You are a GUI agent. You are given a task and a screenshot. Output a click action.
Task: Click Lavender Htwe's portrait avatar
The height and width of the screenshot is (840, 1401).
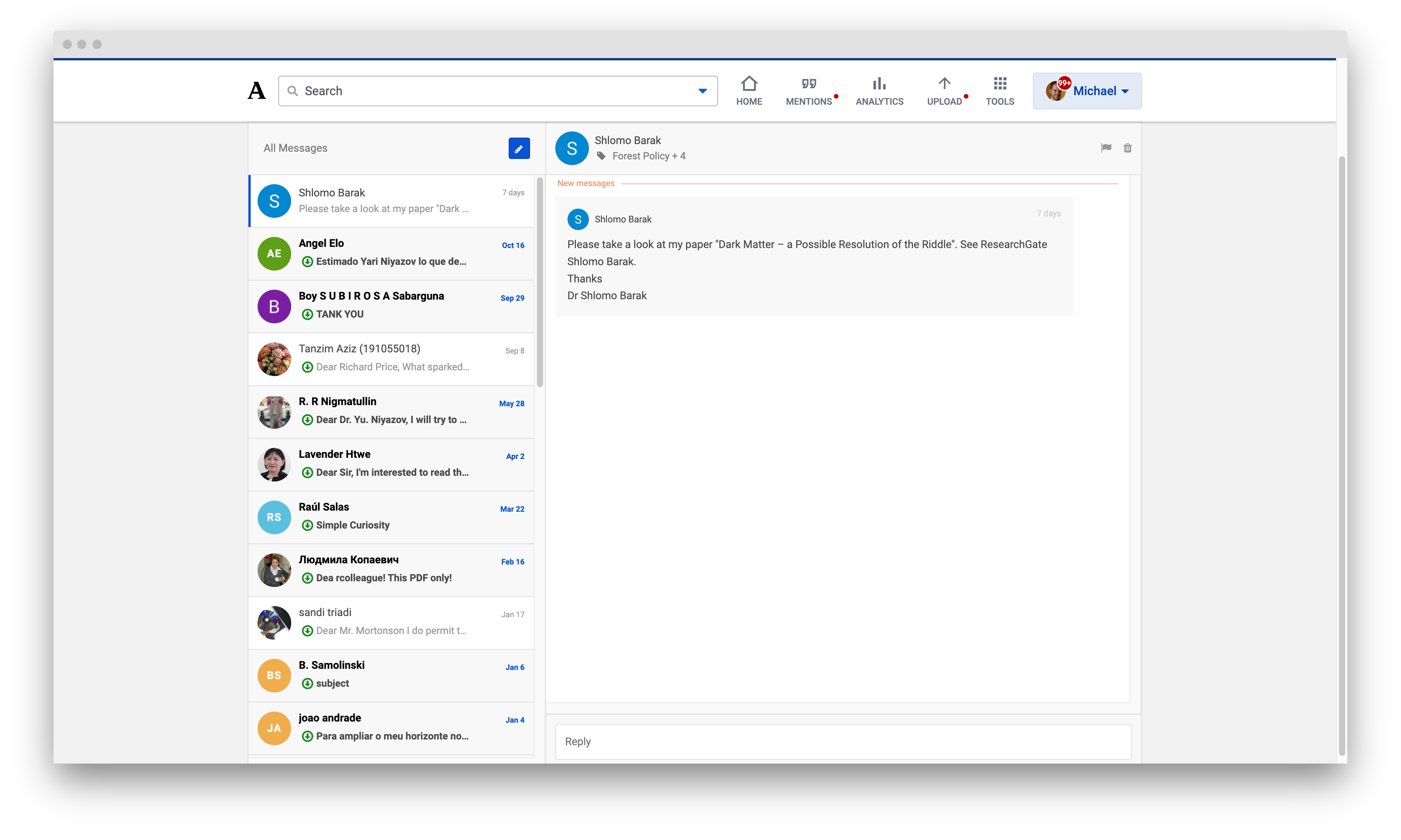tap(274, 464)
